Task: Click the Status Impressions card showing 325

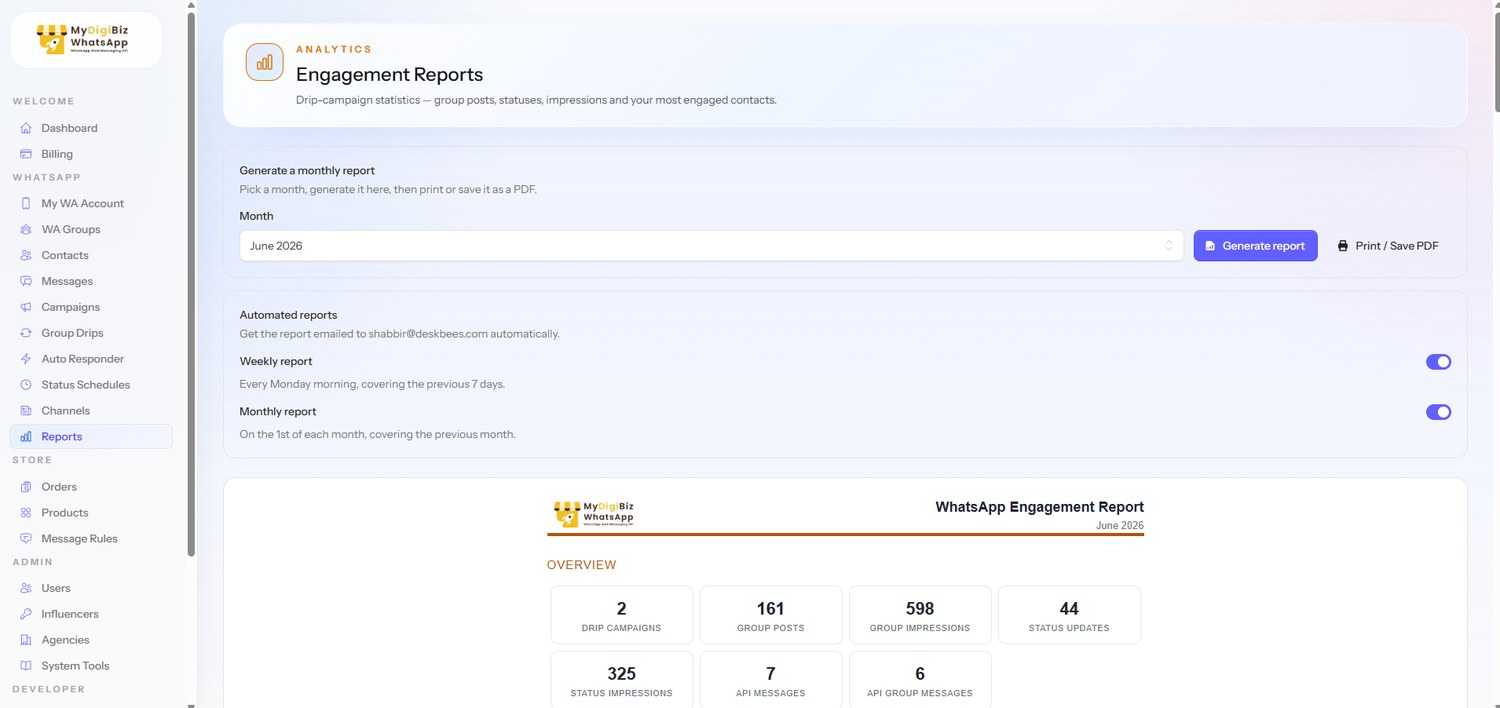Action: coord(622,679)
